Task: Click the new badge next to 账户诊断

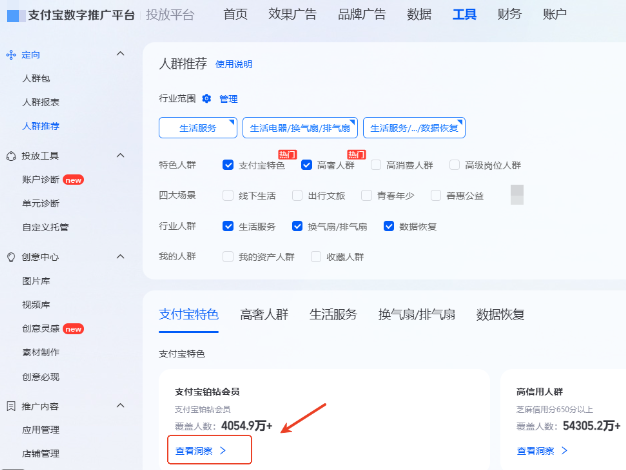Action: pyautogui.click(x=73, y=180)
